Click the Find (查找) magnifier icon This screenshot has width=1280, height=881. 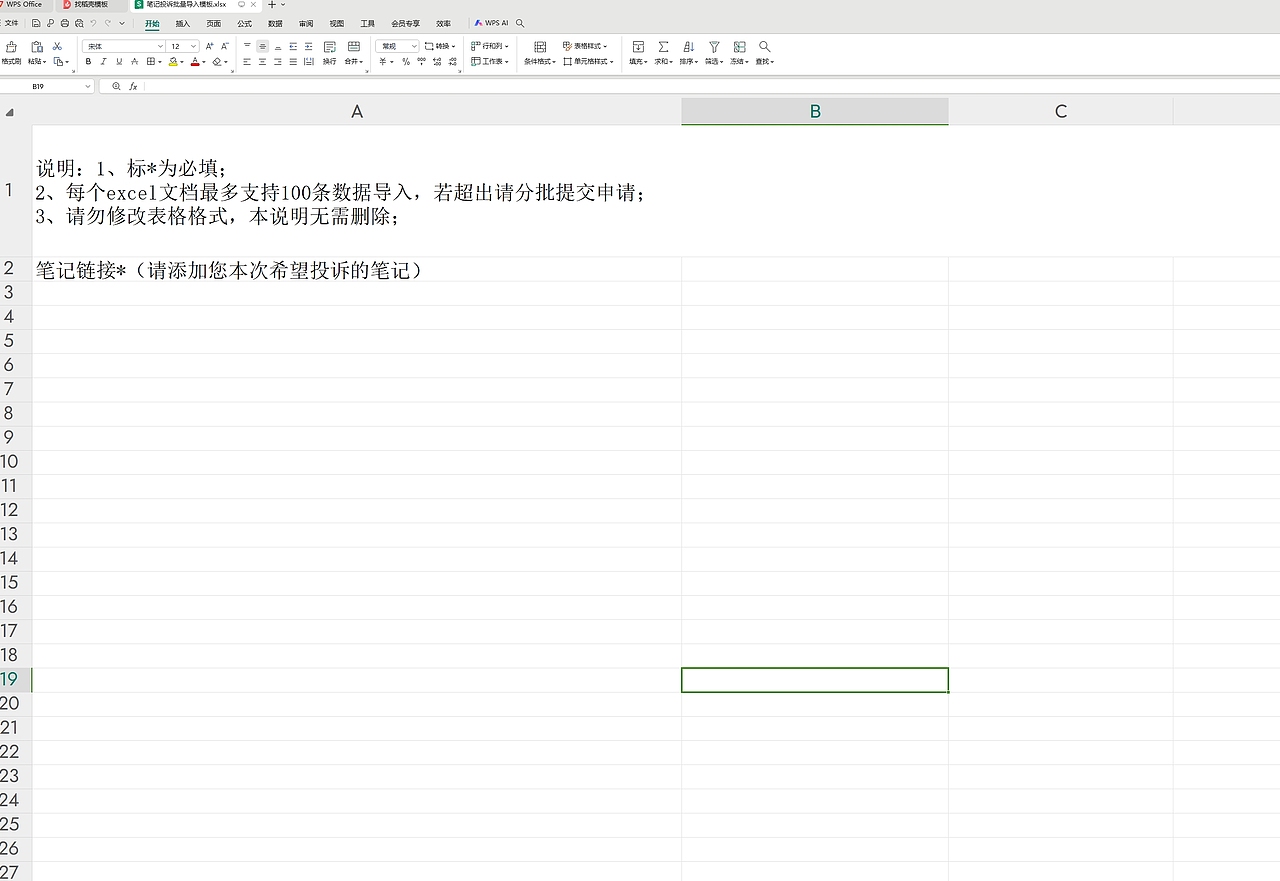coord(765,47)
